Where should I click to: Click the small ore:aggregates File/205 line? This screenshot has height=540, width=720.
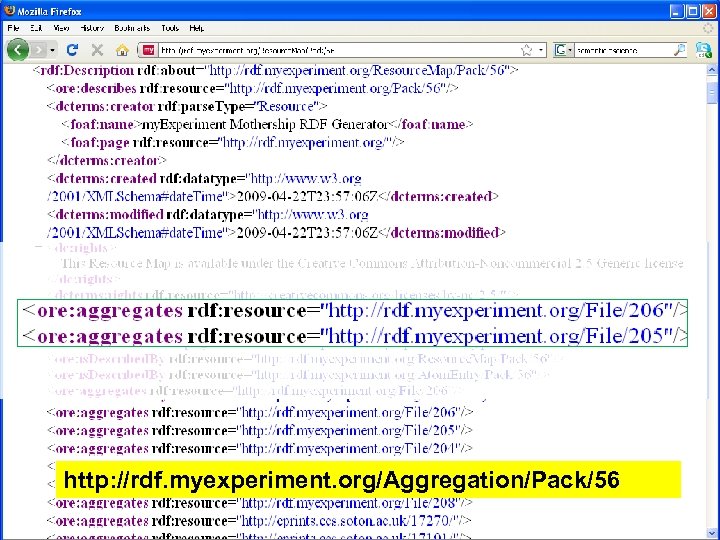point(260,430)
